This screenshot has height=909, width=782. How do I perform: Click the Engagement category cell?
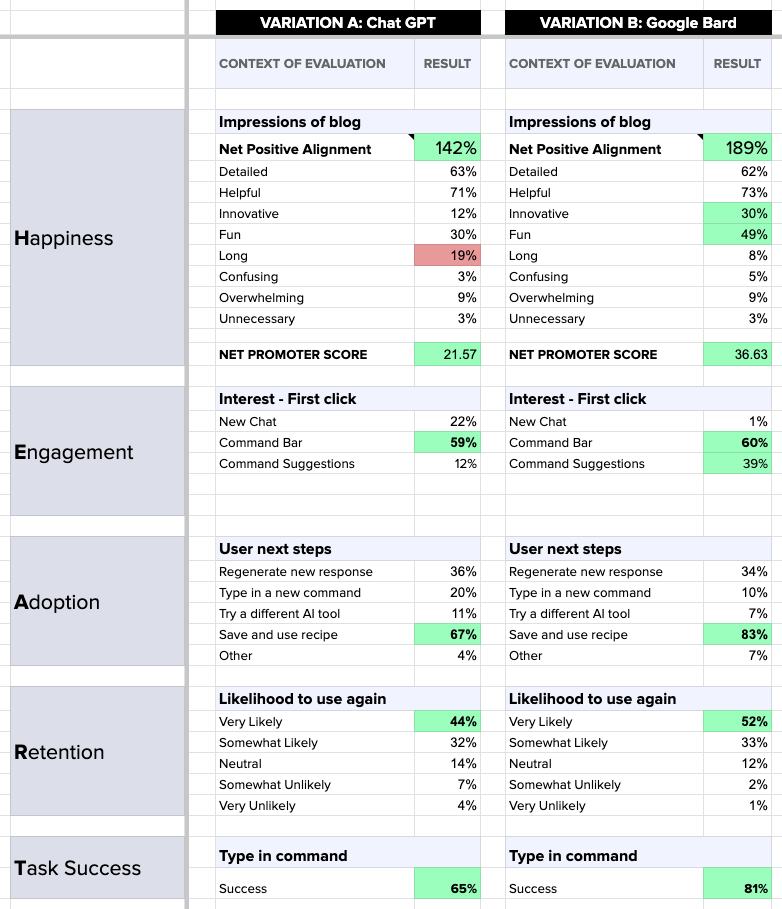pyautogui.click(x=98, y=452)
